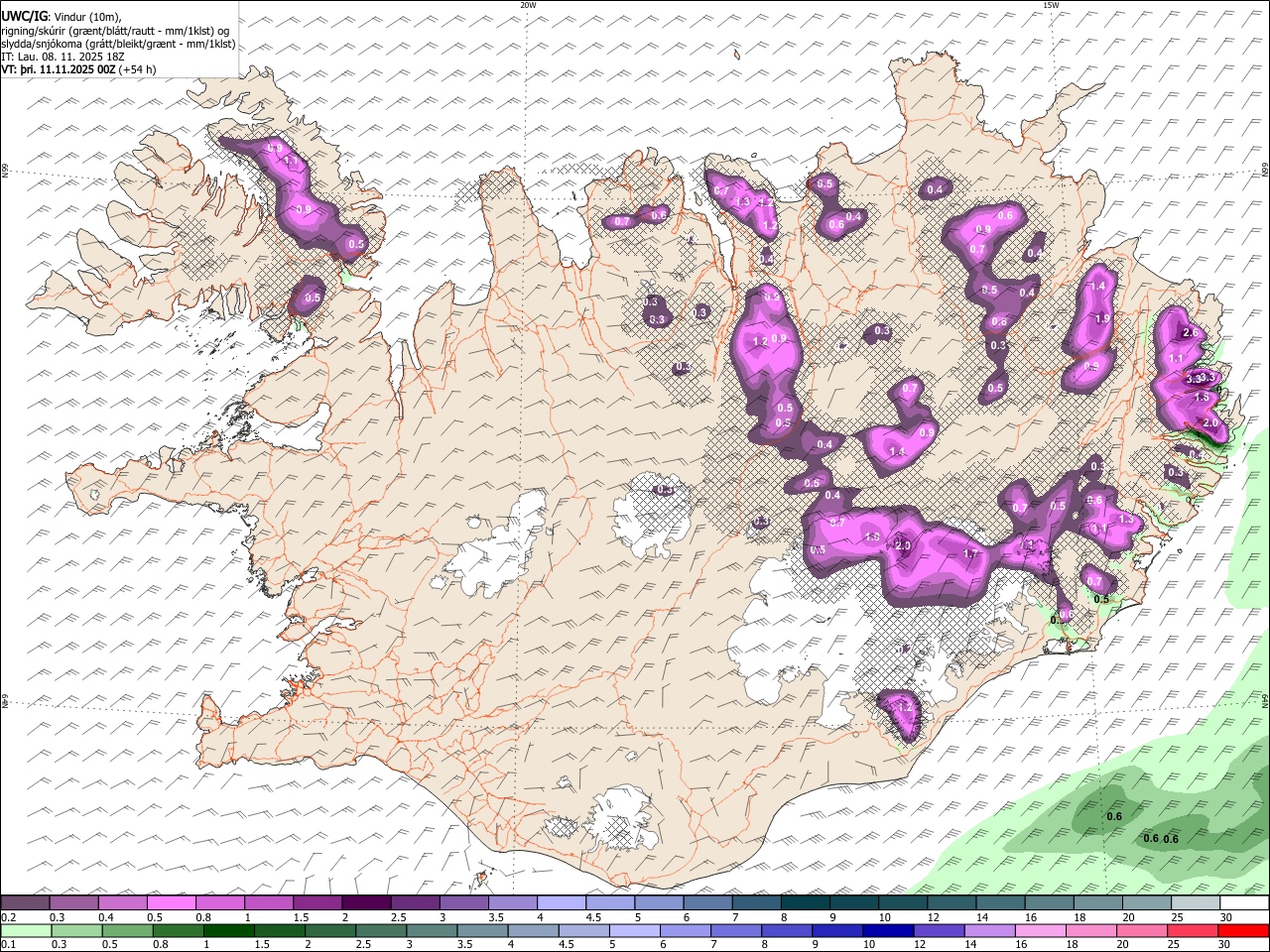
Task: Click the title line 'UWC/IG: Vindur (10m),'
Action: pyautogui.click(x=62, y=17)
